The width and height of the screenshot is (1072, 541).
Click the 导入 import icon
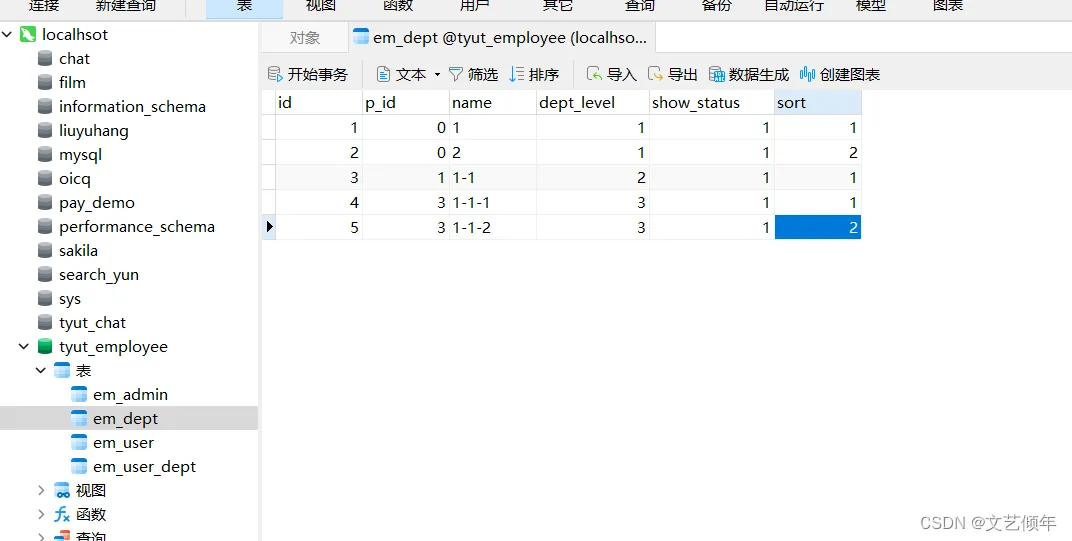tap(595, 75)
